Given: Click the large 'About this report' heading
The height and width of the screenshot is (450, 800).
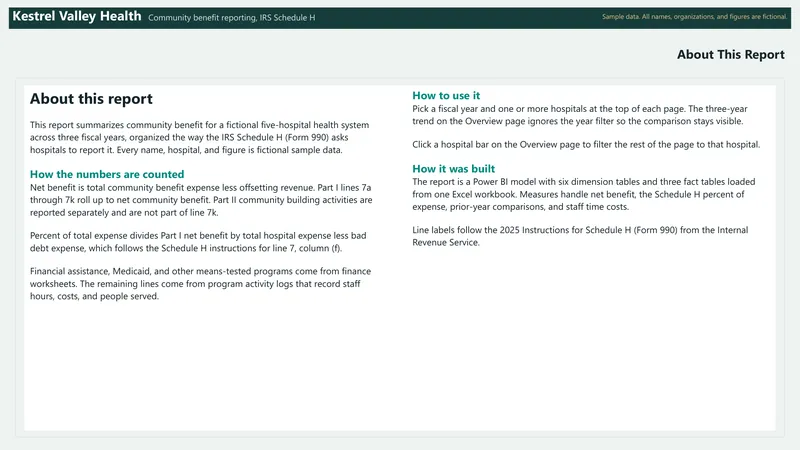Looking at the screenshot, I should click(x=91, y=98).
